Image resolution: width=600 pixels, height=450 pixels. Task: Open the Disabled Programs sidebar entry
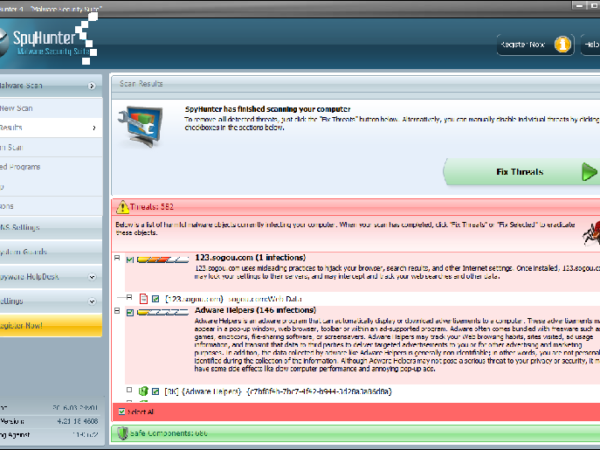[x=51, y=167]
